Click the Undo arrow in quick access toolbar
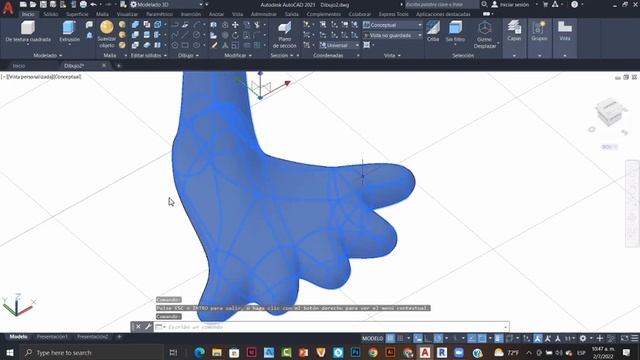The height and width of the screenshot is (360, 640). [93, 4]
